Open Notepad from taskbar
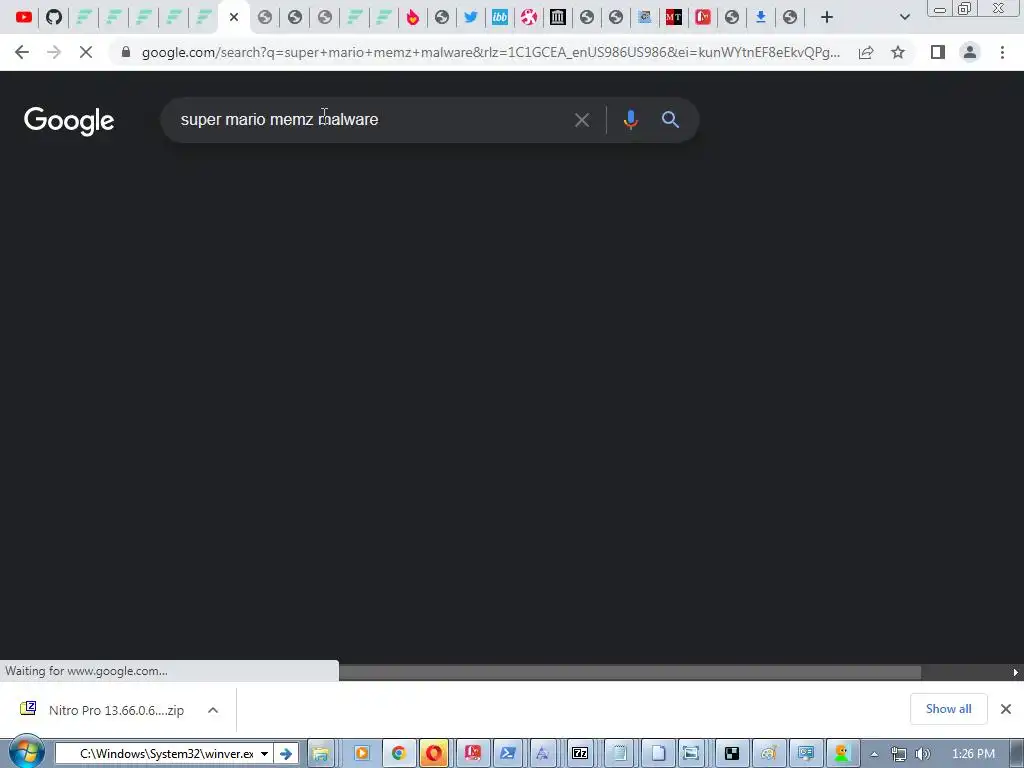Screen dimensions: 1024x768 pos(619,754)
